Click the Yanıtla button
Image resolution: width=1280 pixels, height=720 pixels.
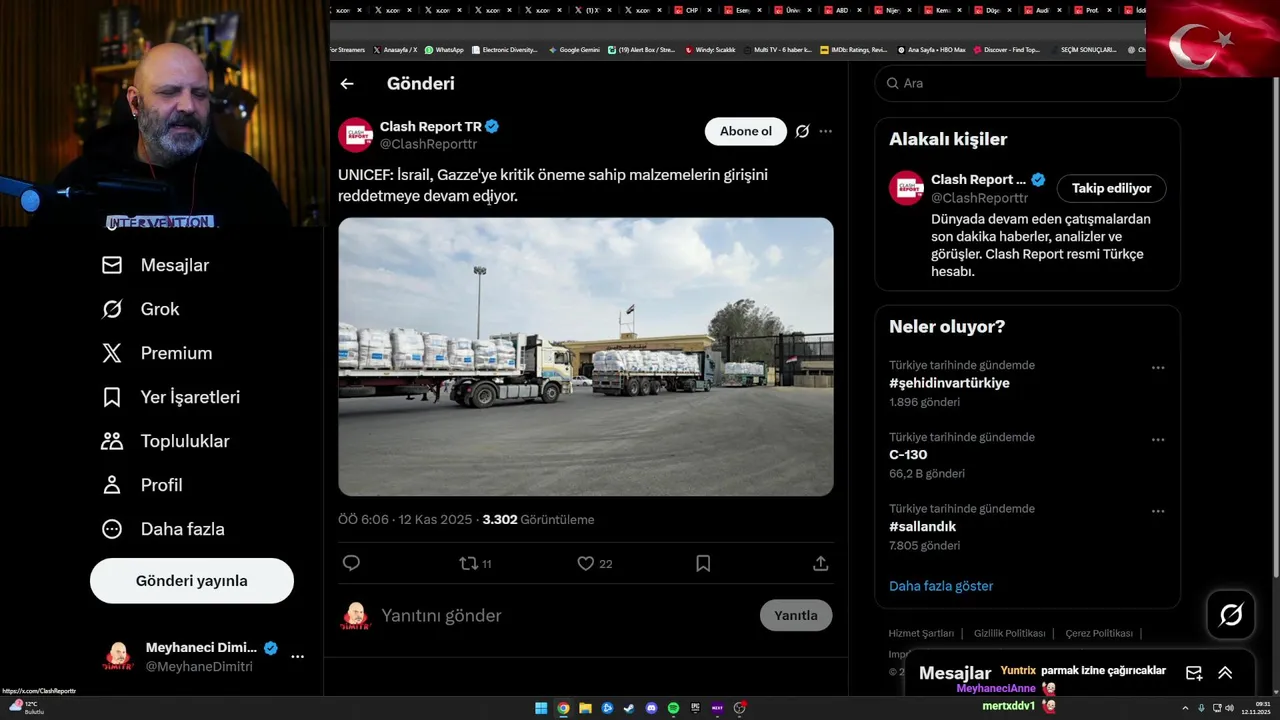point(796,615)
